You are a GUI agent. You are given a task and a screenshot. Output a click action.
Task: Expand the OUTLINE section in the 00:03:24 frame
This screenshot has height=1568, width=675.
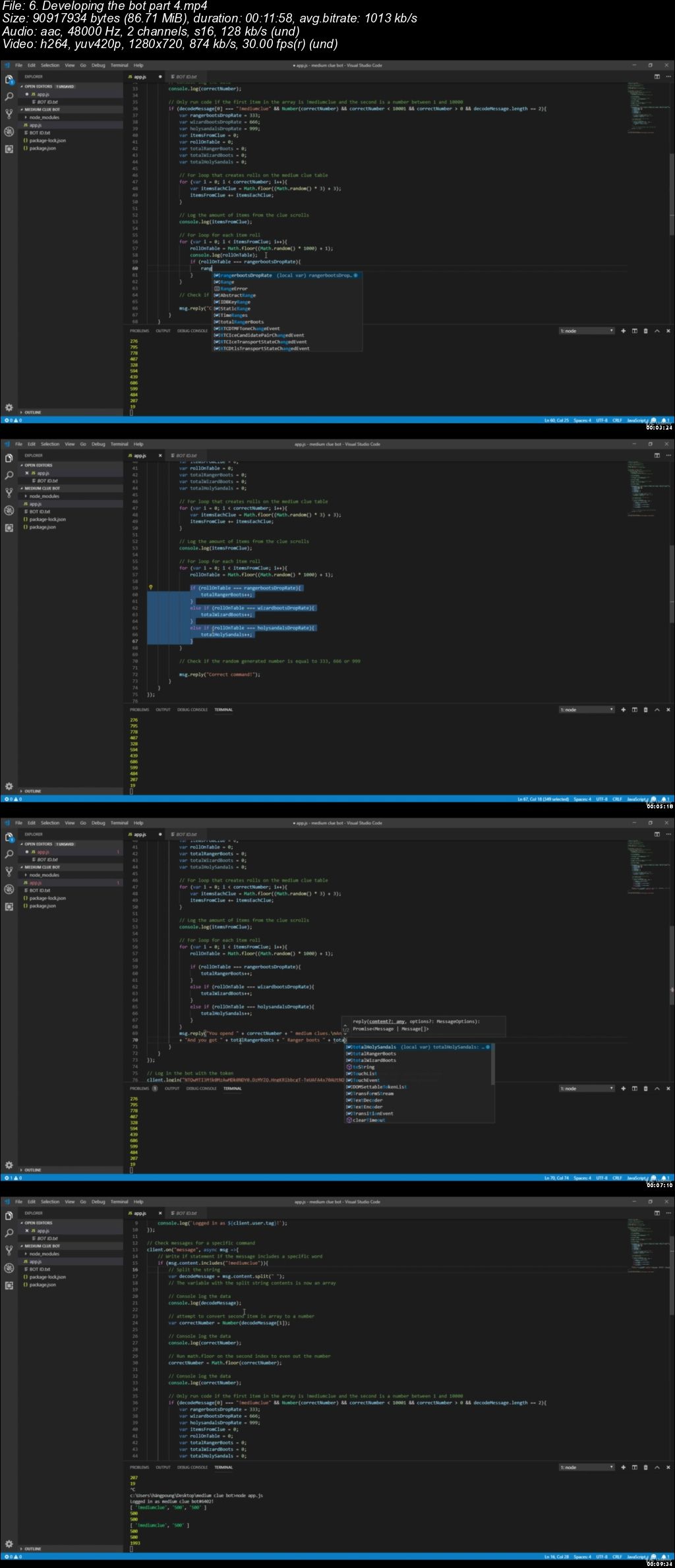tap(70, 412)
